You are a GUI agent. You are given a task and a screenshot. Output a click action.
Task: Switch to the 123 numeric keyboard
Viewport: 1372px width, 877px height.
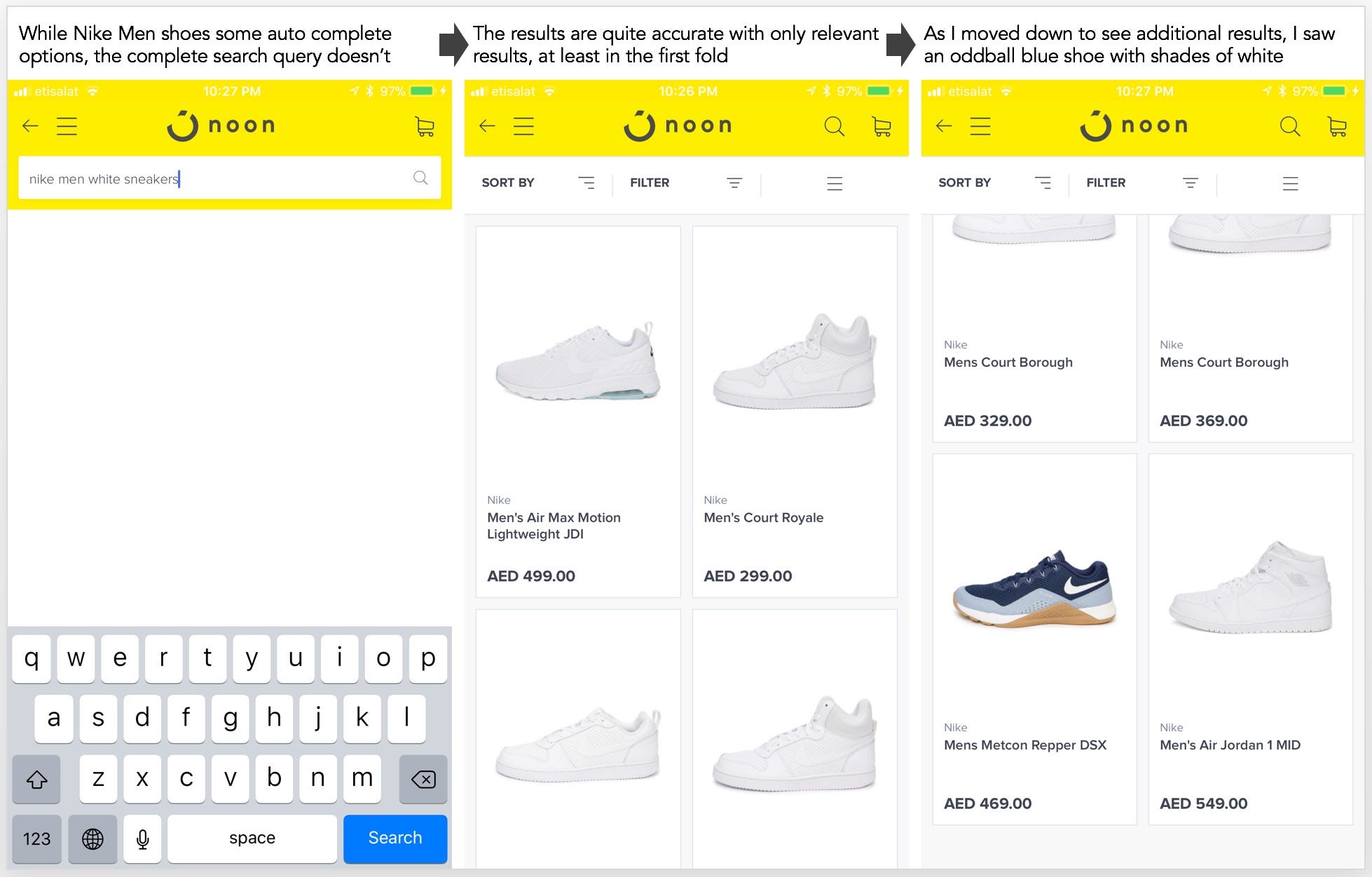tap(36, 838)
